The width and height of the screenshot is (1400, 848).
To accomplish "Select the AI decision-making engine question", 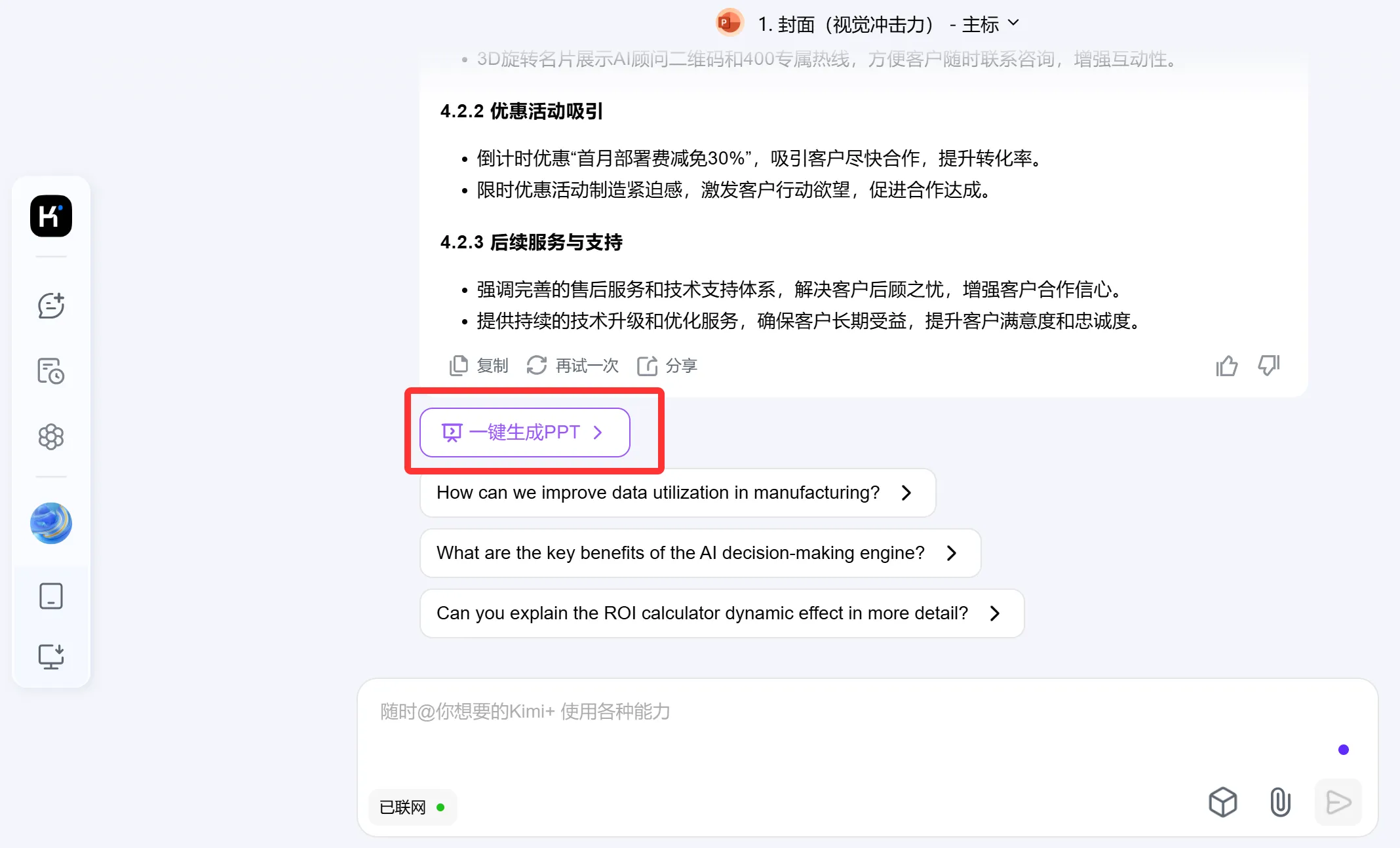I will (x=700, y=553).
